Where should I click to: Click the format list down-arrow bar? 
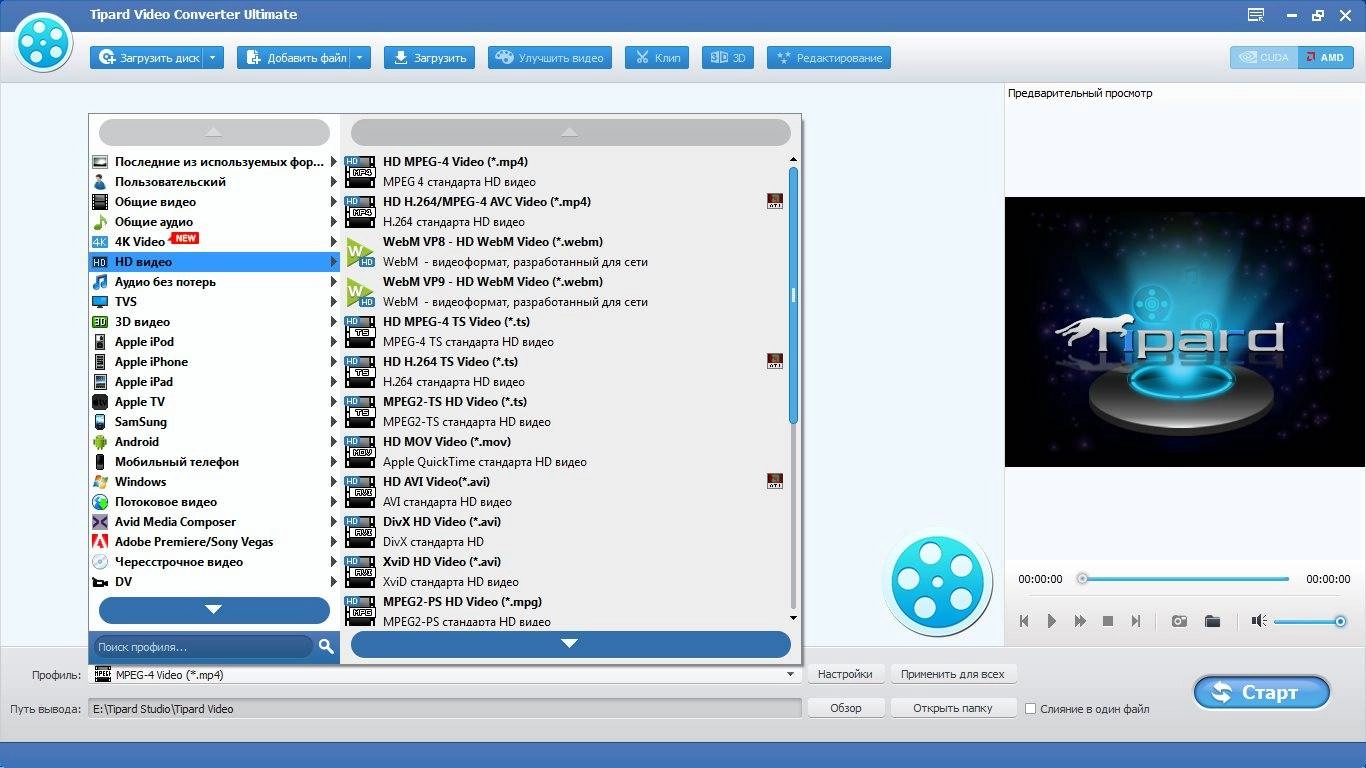[570, 643]
